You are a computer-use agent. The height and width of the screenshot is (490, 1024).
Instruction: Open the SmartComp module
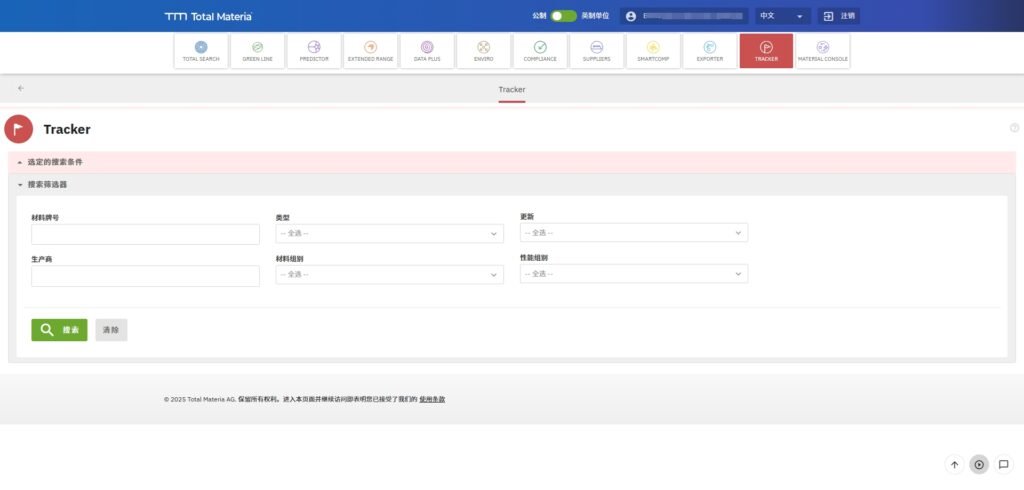[x=653, y=51]
